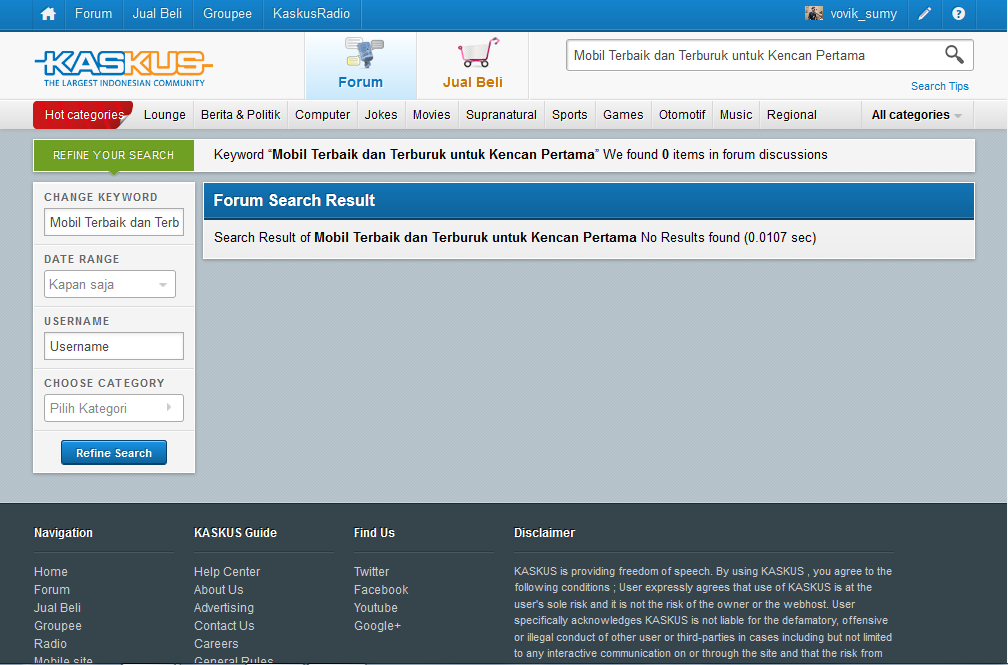Open the Twitter footer link
This screenshot has height=665, width=1008.
[372, 572]
